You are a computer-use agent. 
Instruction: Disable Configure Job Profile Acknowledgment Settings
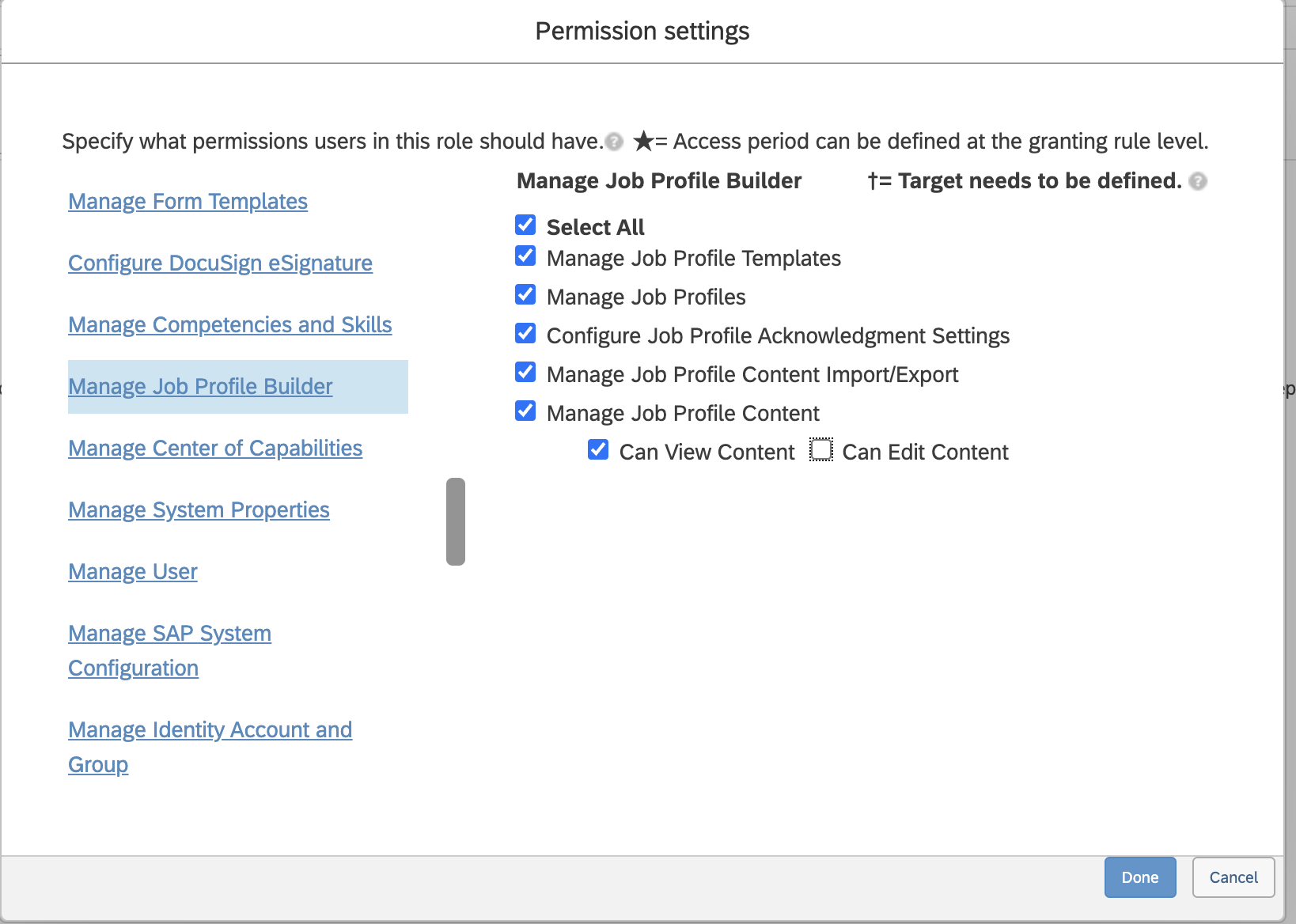[x=525, y=335]
